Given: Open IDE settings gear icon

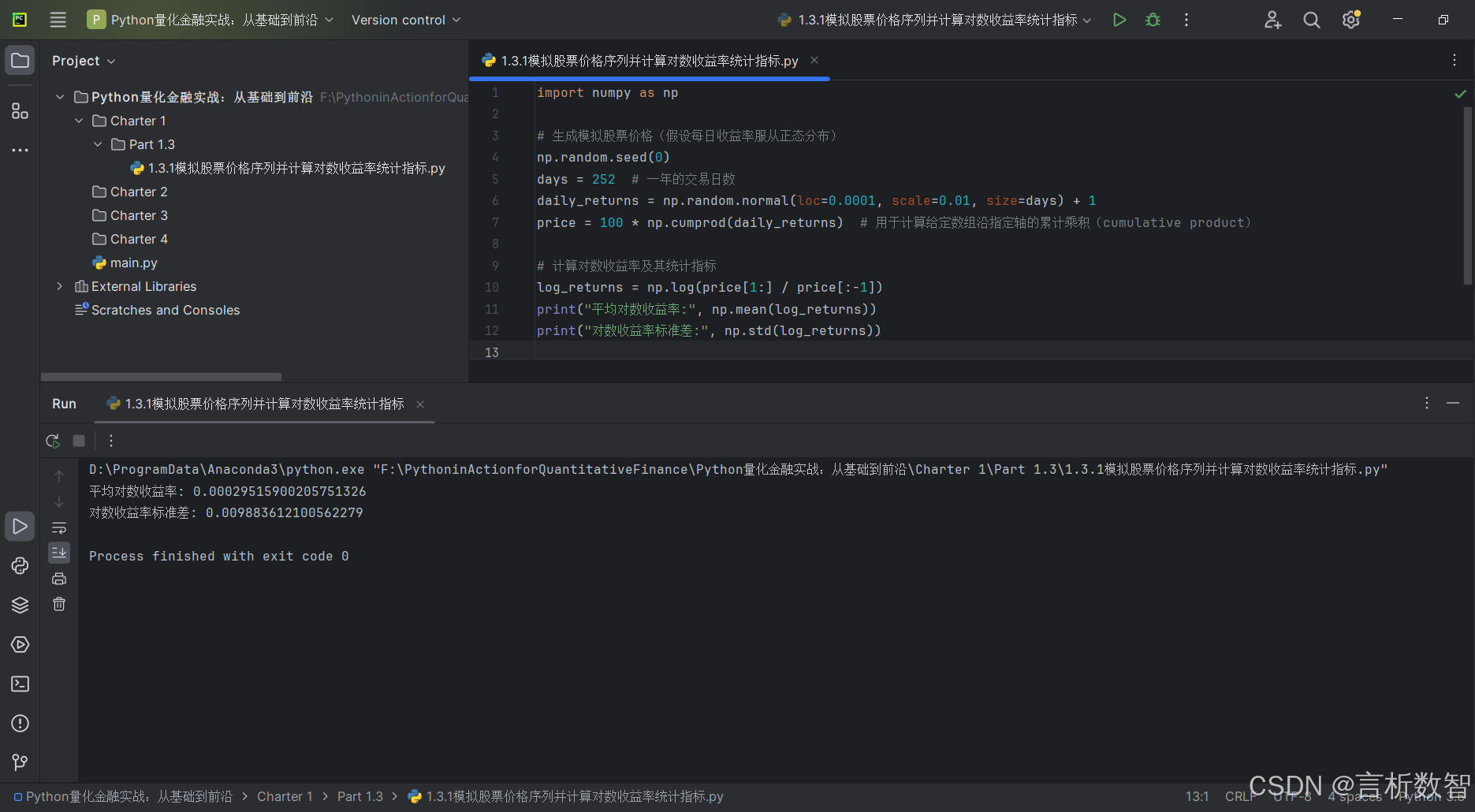Looking at the screenshot, I should click(x=1351, y=20).
